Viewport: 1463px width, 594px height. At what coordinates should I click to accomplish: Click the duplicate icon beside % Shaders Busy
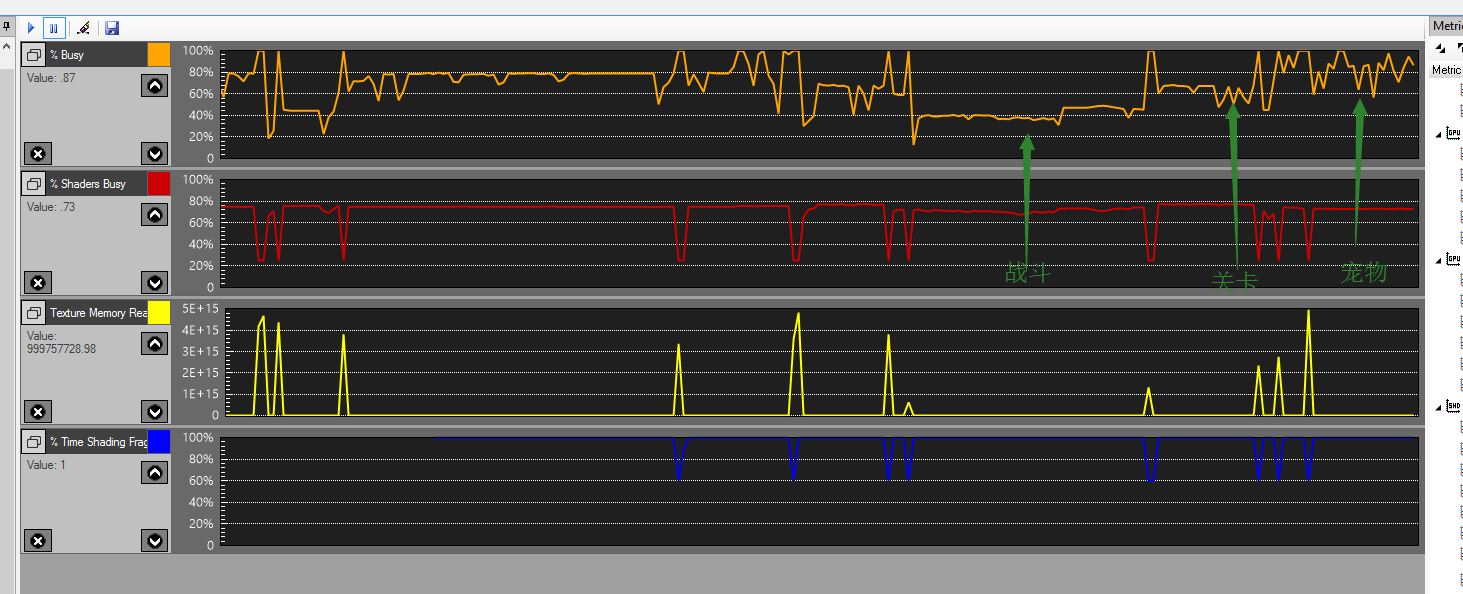pos(33,183)
